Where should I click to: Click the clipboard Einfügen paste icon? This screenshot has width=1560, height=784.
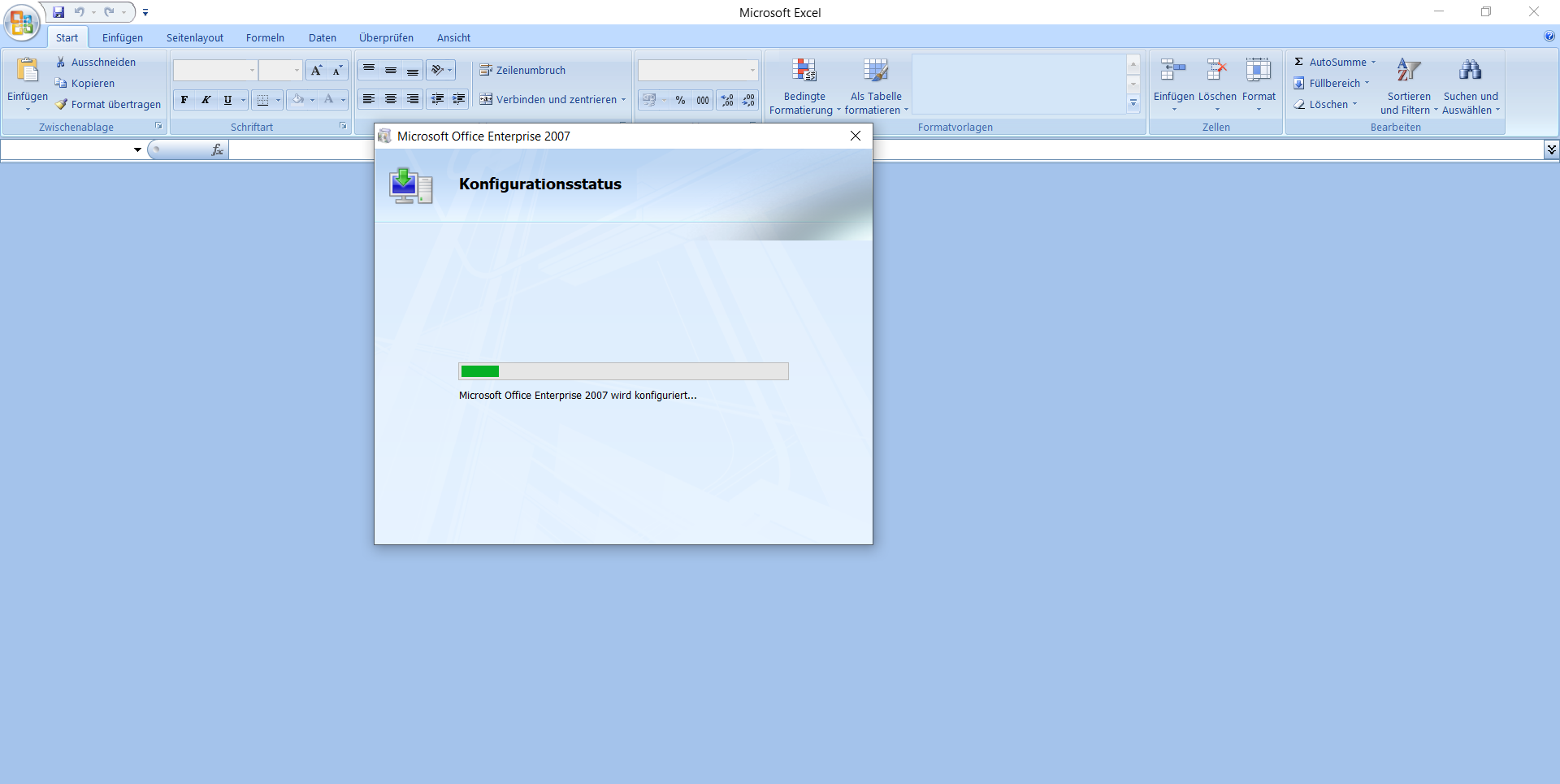(x=28, y=71)
